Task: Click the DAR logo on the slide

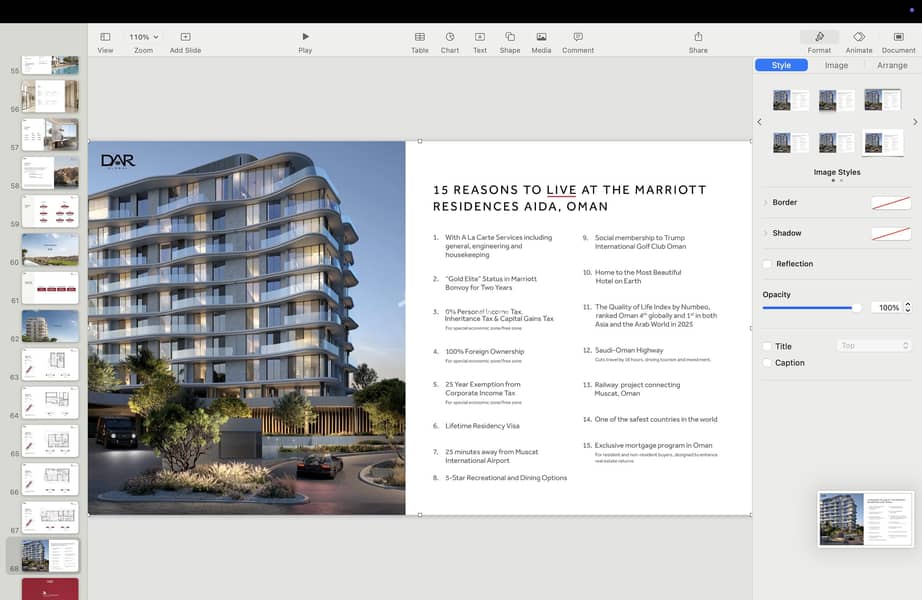Action: [118, 161]
